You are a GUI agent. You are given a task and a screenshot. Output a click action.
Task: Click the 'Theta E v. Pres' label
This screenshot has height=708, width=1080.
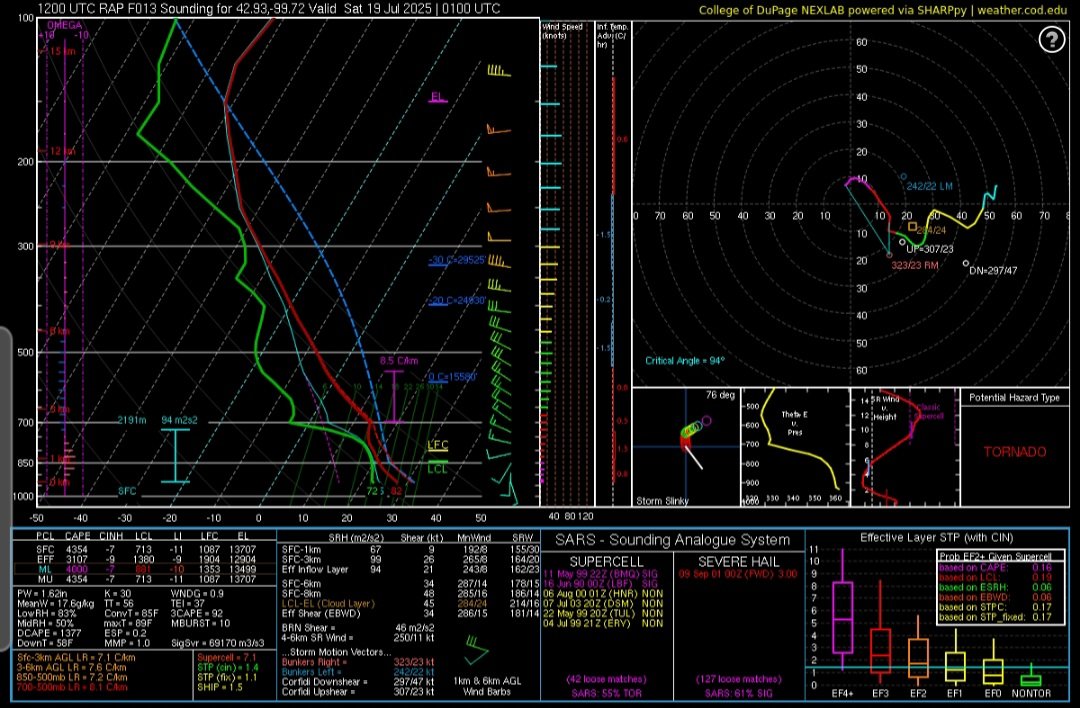click(x=794, y=423)
